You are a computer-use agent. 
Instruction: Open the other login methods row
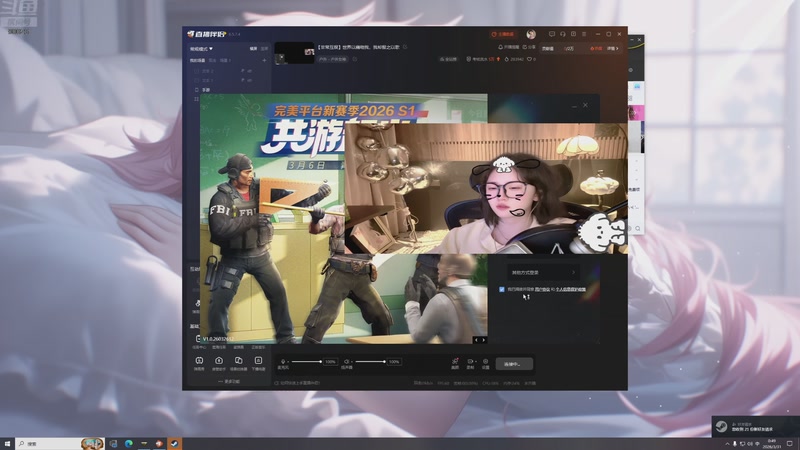pos(543,272)
